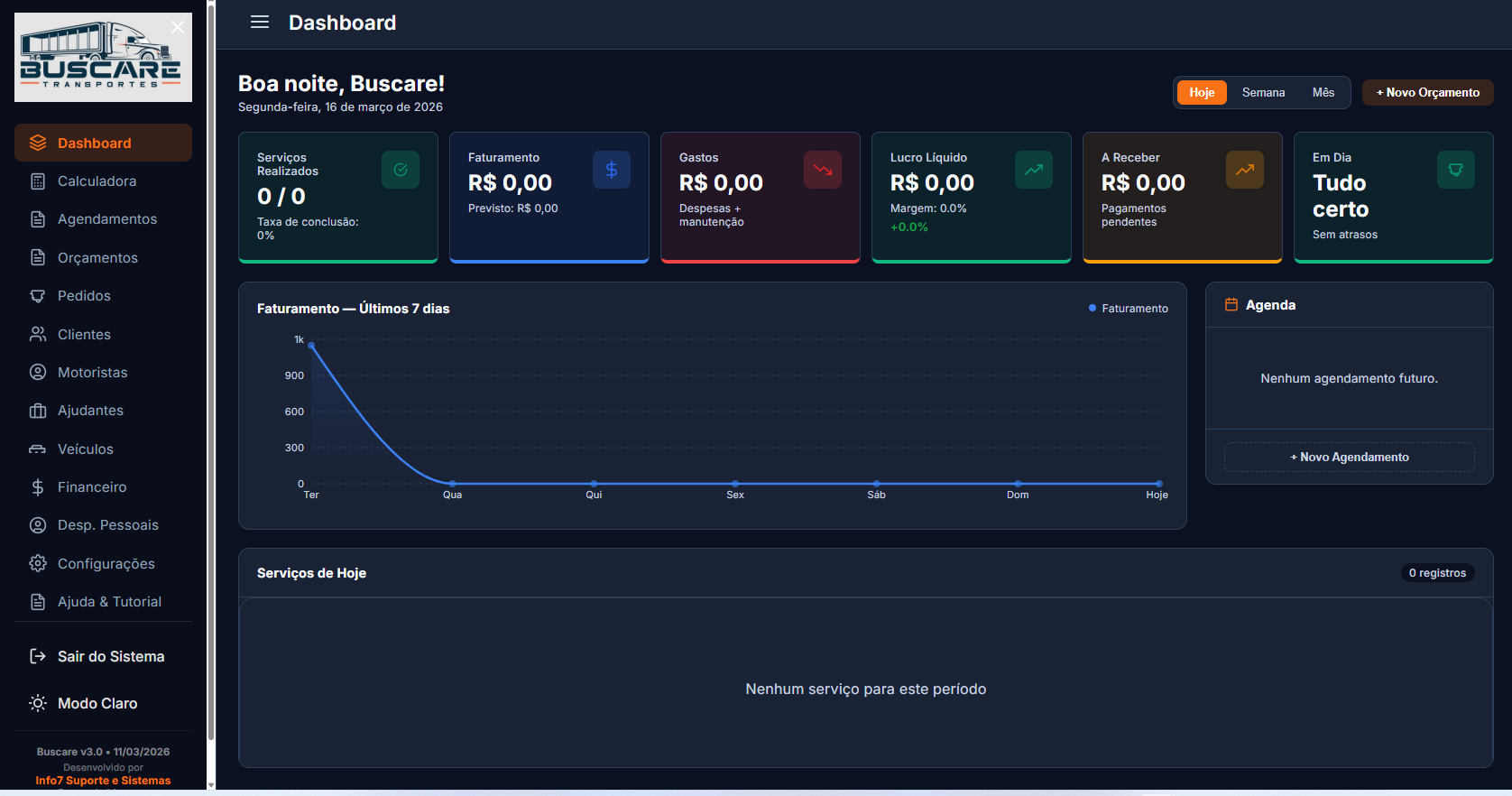1512x796 pixels.
Task: Click the Gastos downward trend icon
Action: click(822, 170)
